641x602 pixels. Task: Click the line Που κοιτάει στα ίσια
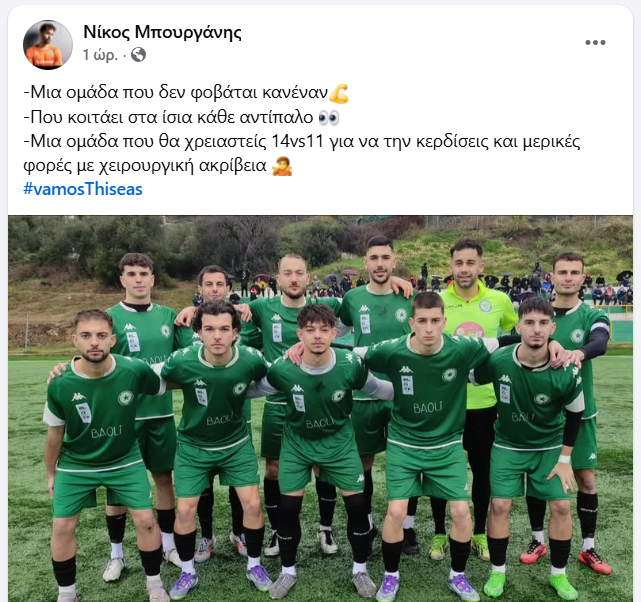point(168,118)
